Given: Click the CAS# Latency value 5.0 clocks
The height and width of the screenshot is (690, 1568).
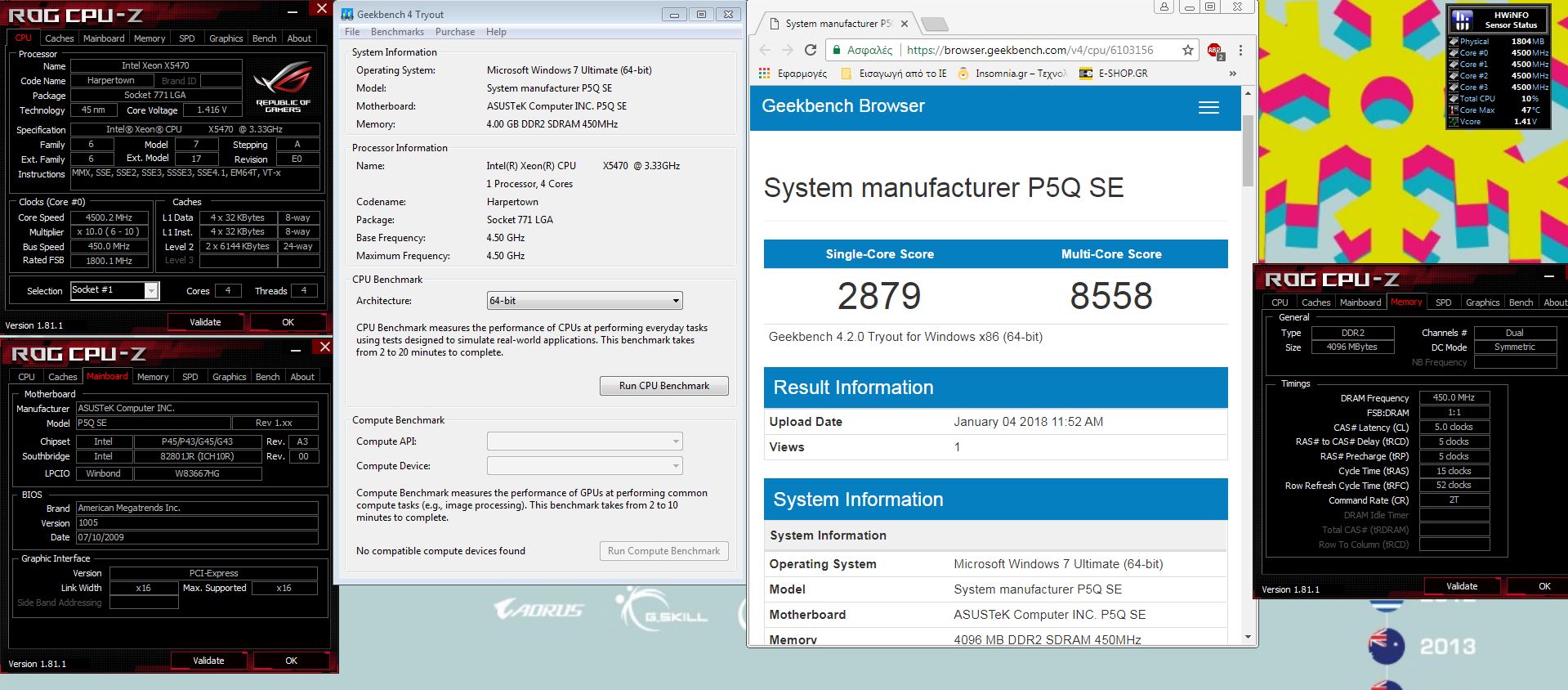Looking at the screenshot, I should [x=1454, y=427].
